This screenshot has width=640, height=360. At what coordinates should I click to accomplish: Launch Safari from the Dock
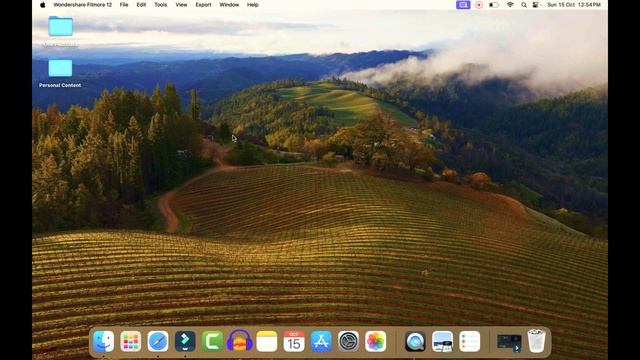point(158,341)
